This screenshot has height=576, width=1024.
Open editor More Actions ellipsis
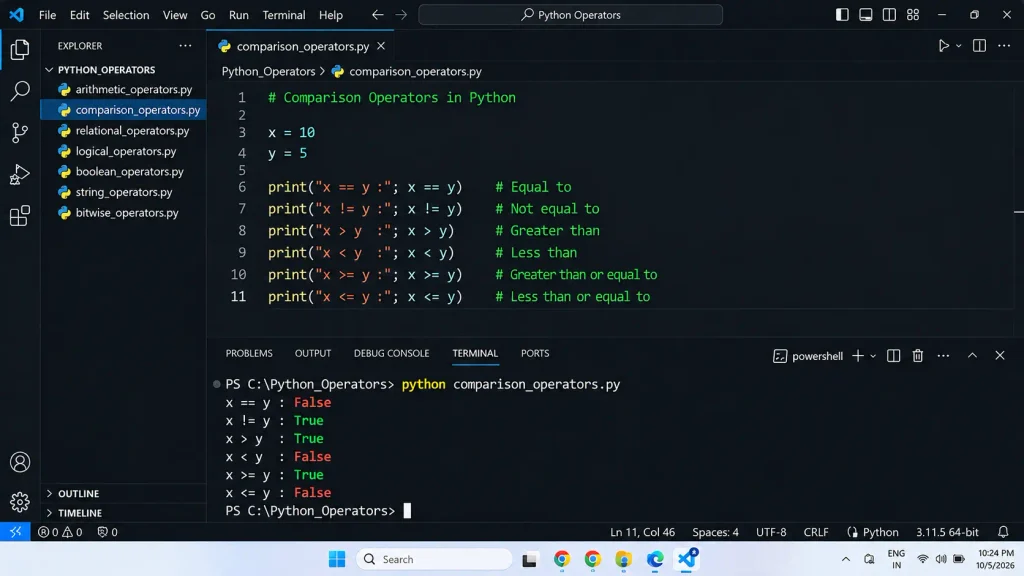(1004, 46)
